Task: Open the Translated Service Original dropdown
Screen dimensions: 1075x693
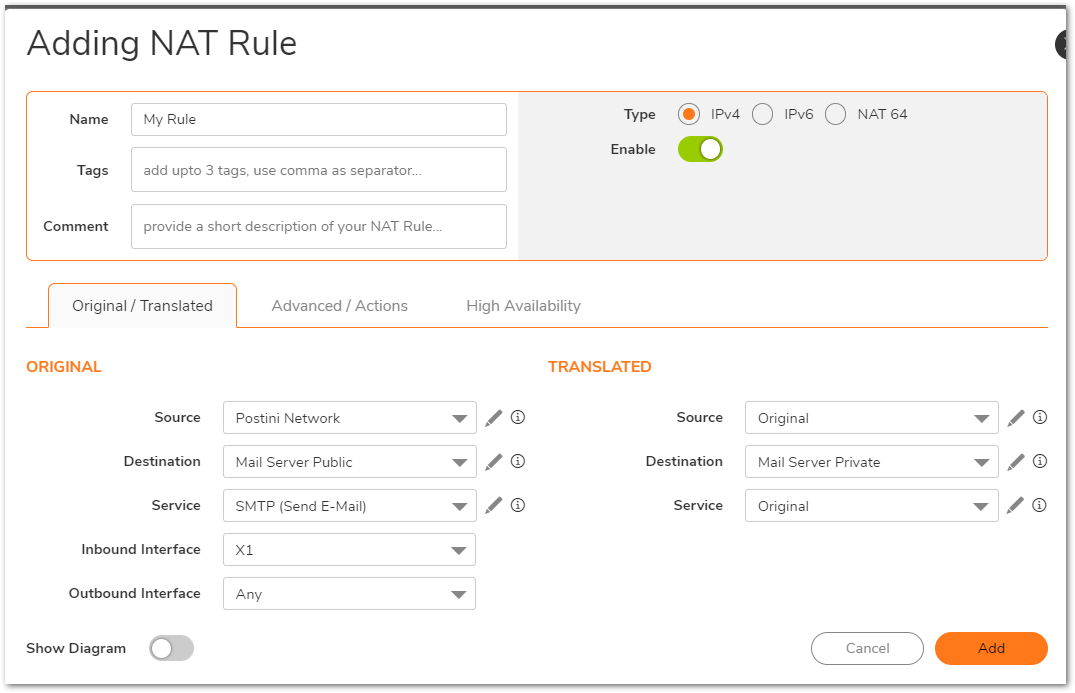Action: (872, 506)
